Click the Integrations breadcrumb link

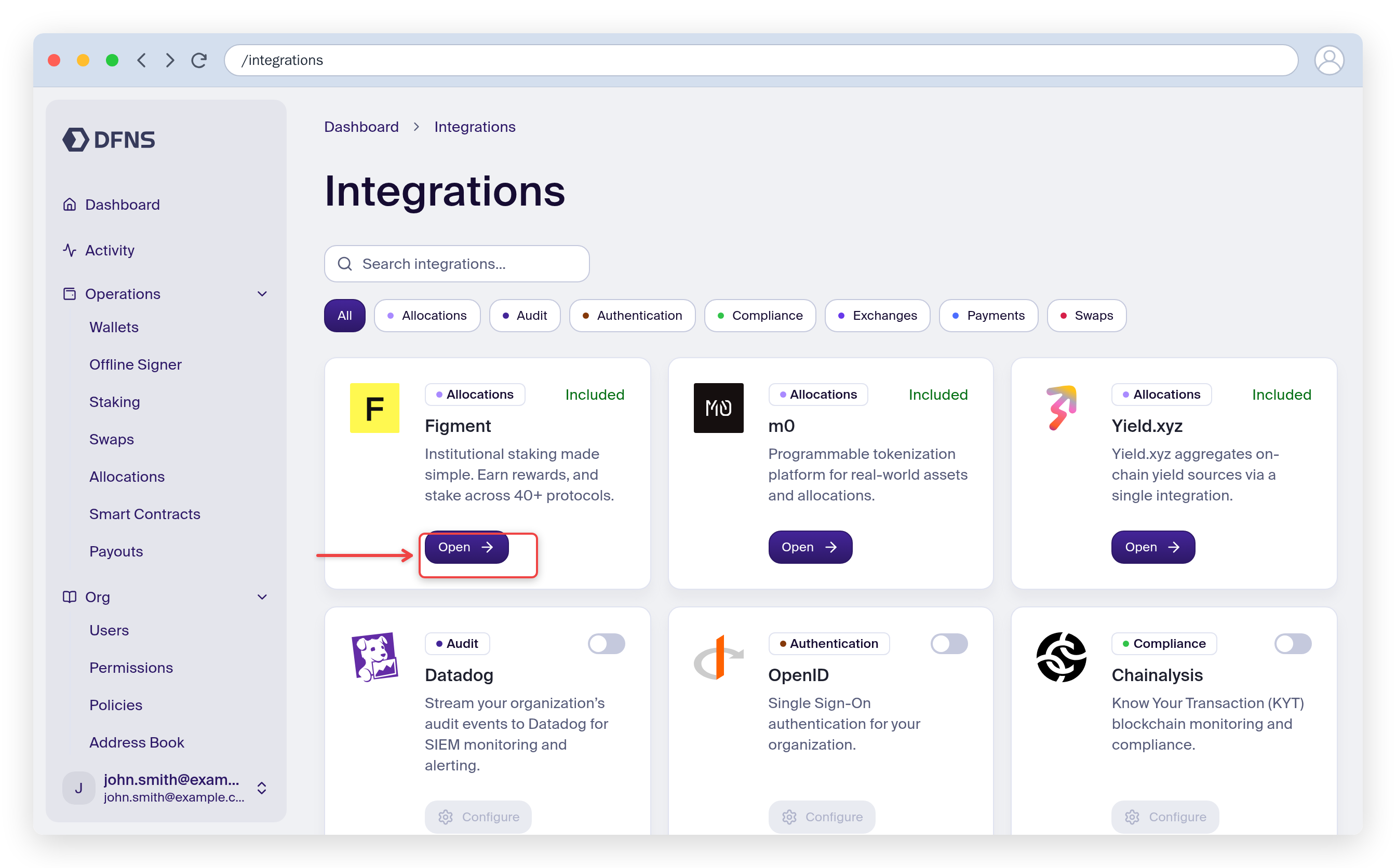(x=474, y=127)
